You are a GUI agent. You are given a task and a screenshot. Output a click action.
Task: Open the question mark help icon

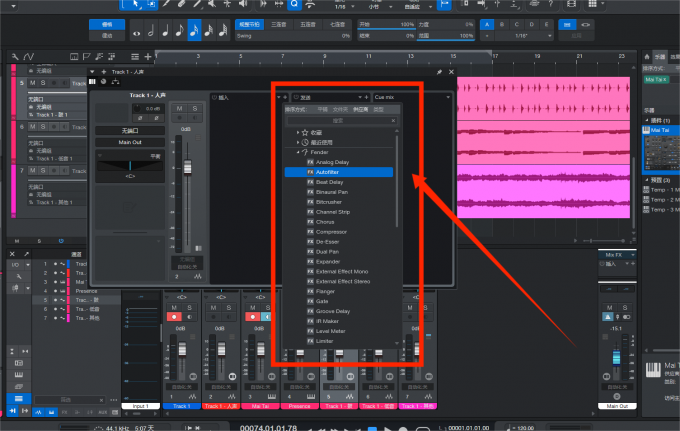pos(551,3)
